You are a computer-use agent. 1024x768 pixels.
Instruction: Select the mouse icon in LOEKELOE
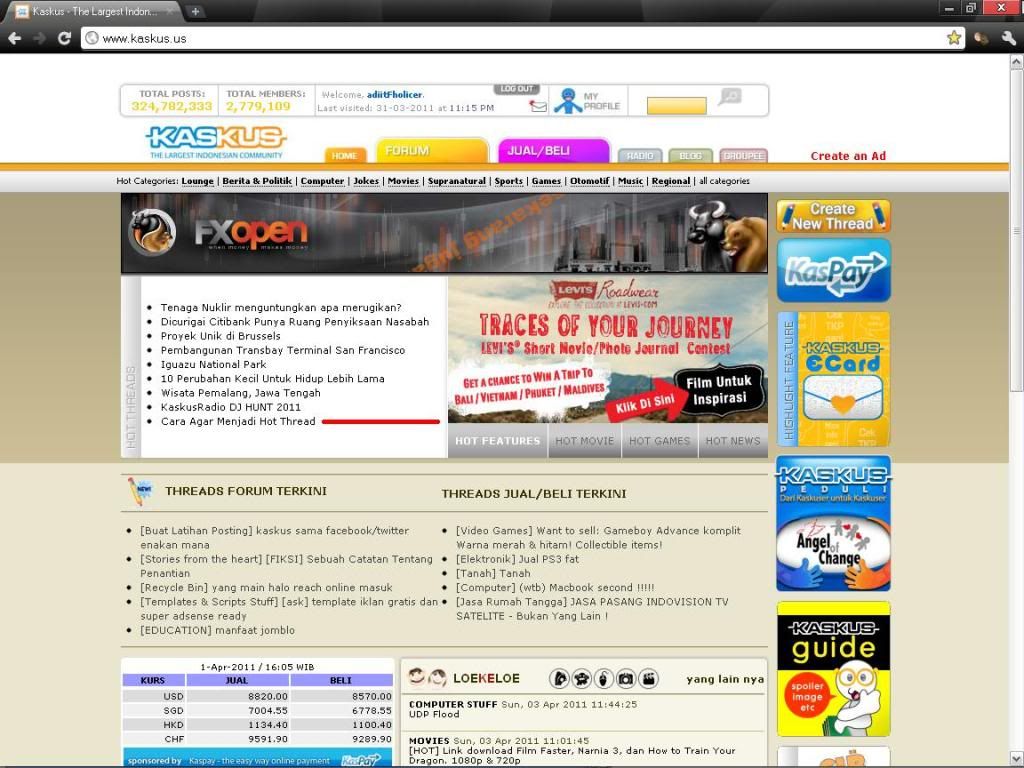tap(603, 679)
